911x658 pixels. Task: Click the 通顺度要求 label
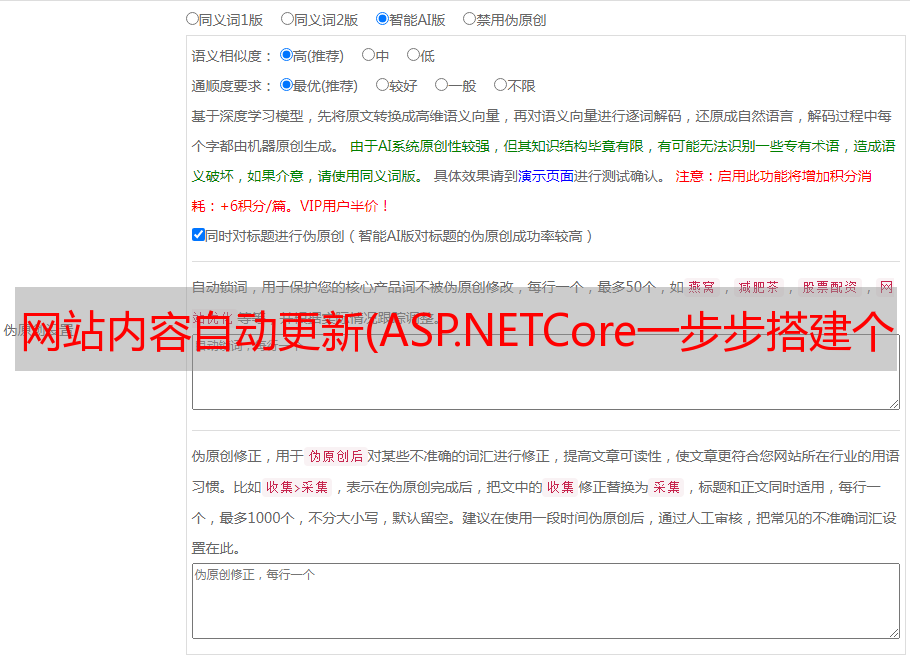click(x=232, y=86)
